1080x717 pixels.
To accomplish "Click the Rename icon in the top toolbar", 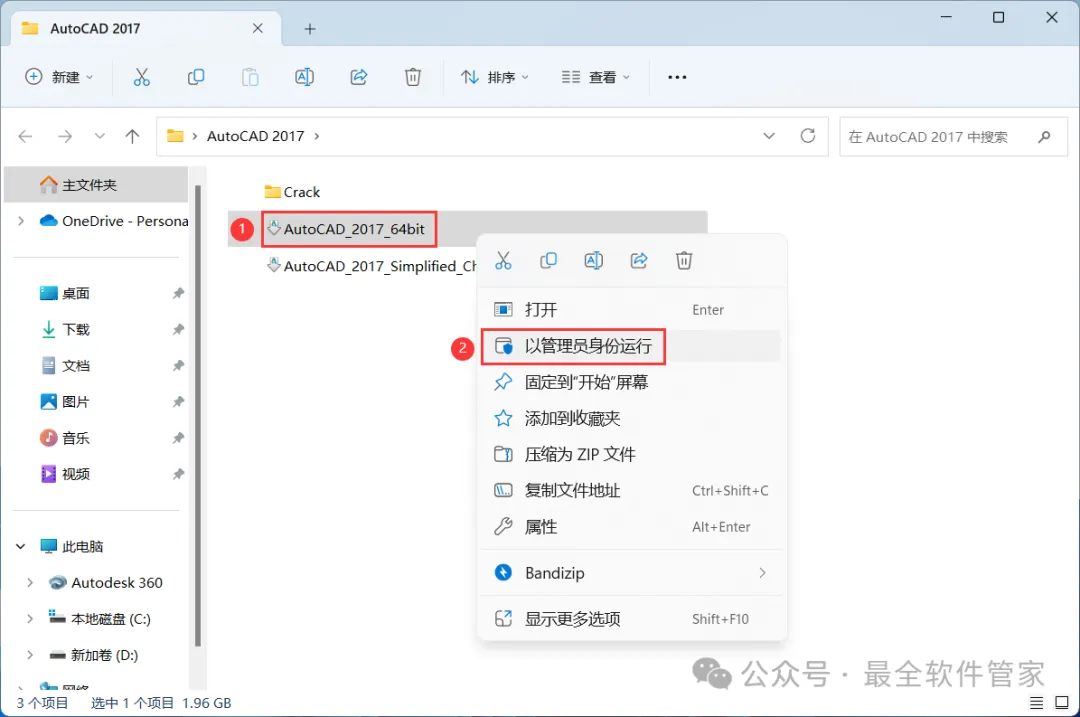I will pyautogui.click(x=304, y=77).
